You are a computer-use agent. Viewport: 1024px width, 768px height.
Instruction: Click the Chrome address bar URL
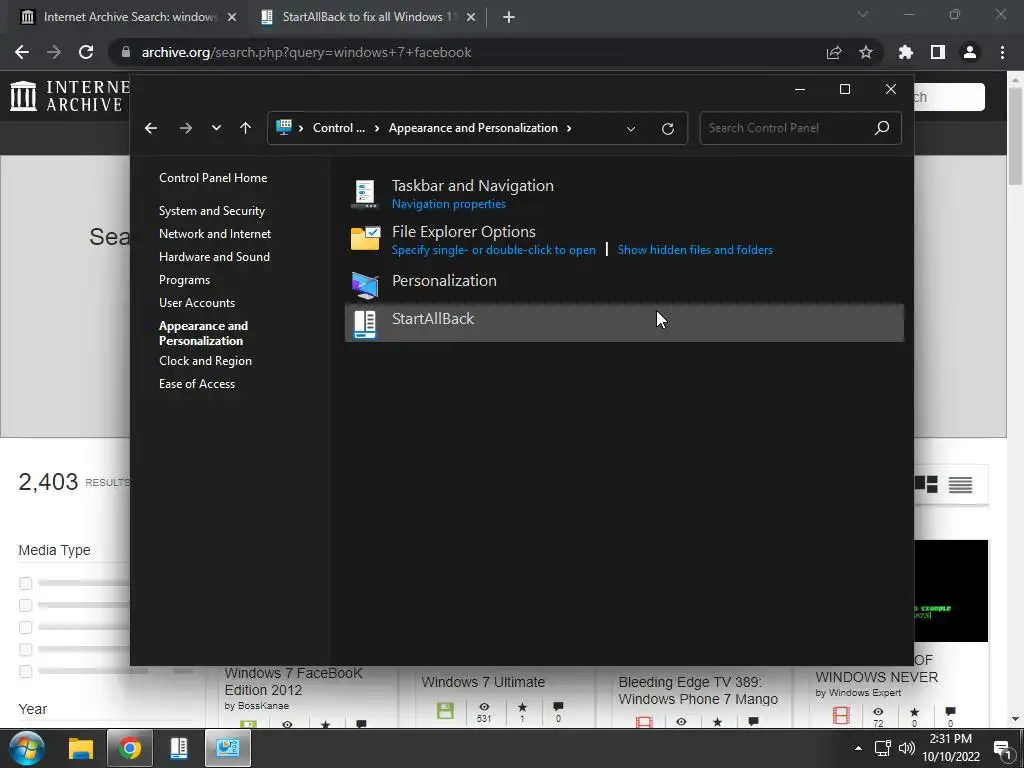click(306, 52)
